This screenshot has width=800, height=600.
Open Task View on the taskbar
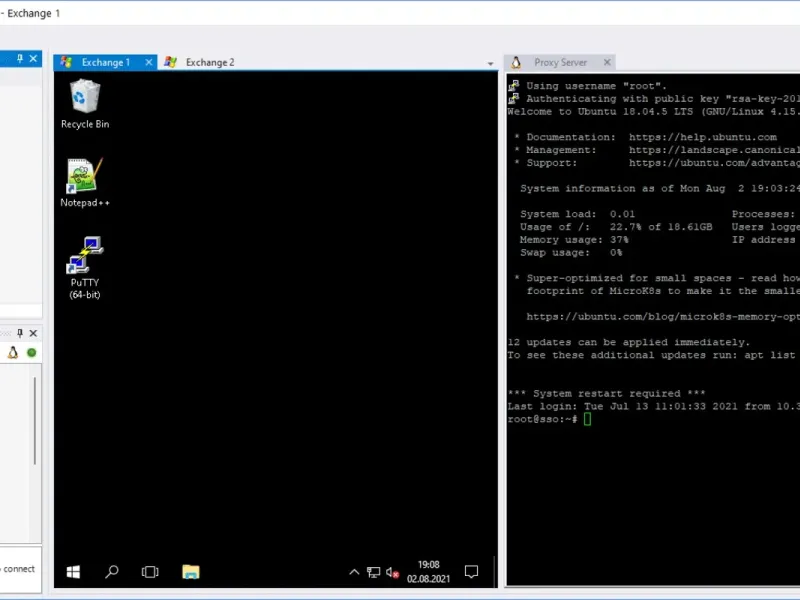150,572
